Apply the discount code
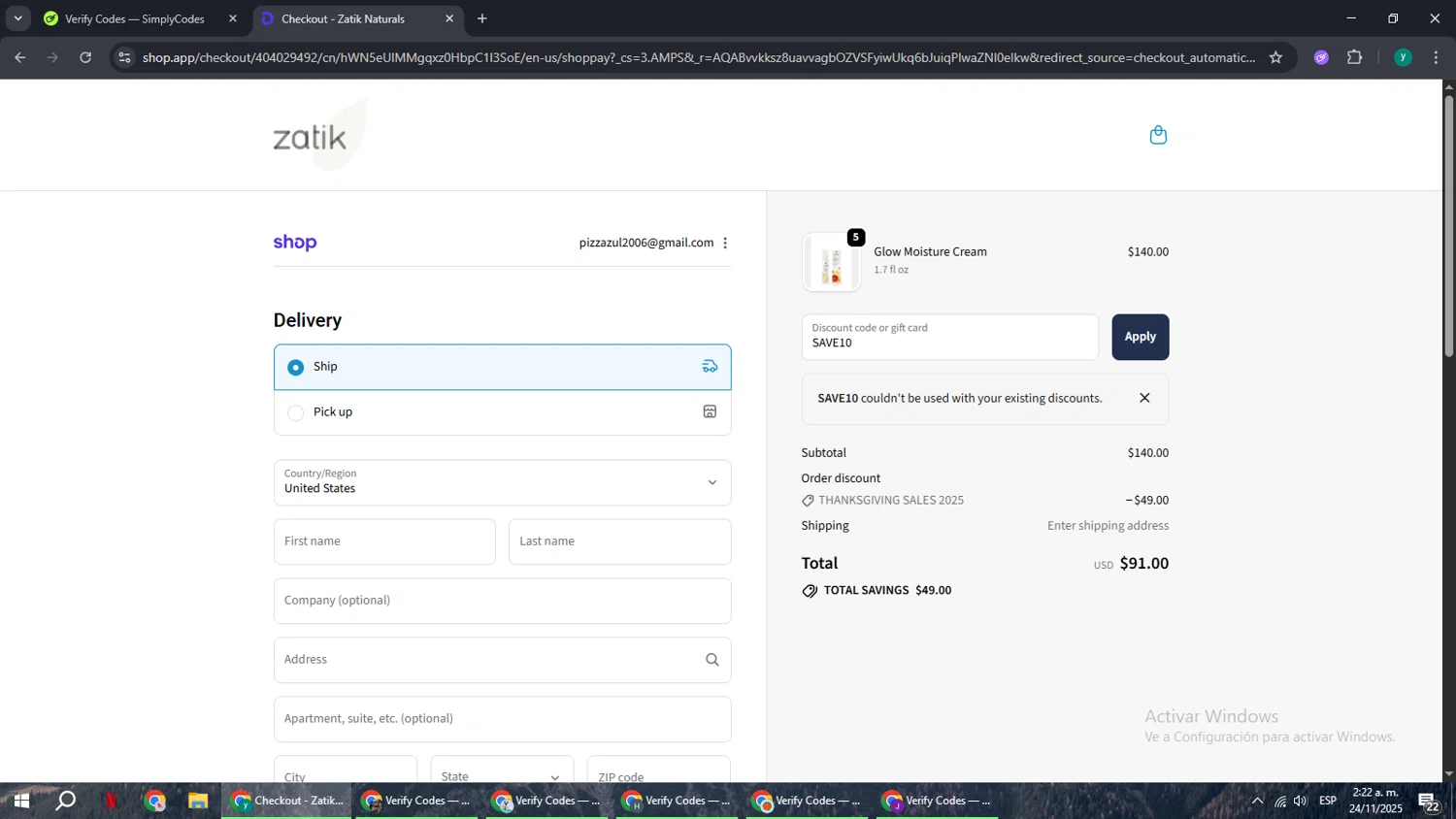This screenshot has width=1456, height=819. pyautogui.click(x=1140, y=337)
